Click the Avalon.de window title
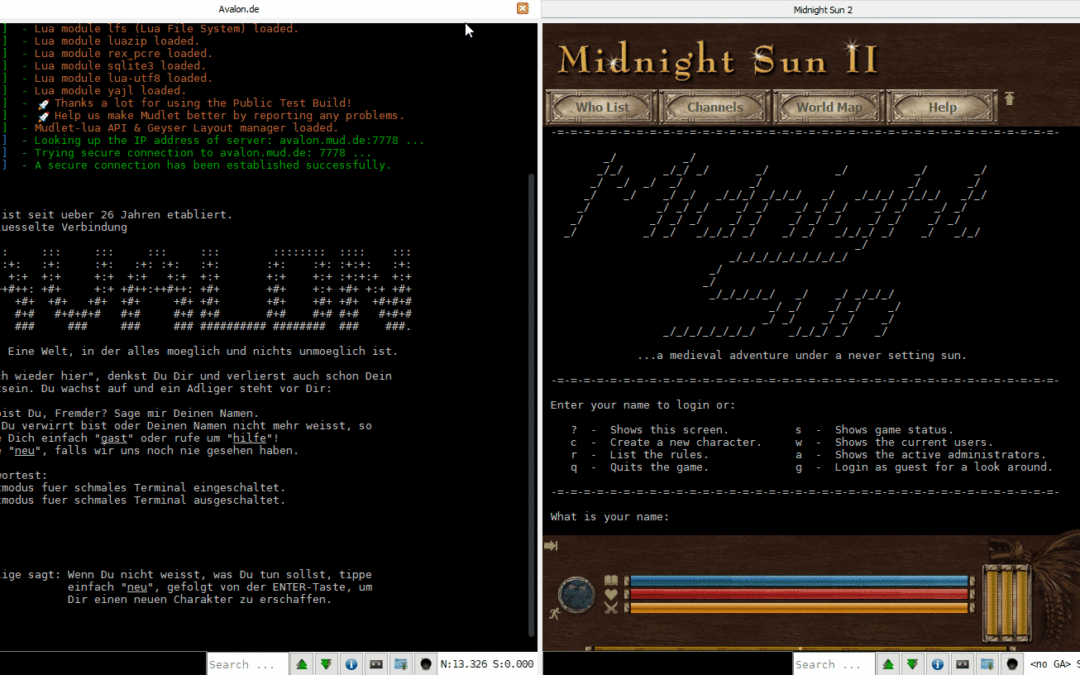 click(238, 9)
